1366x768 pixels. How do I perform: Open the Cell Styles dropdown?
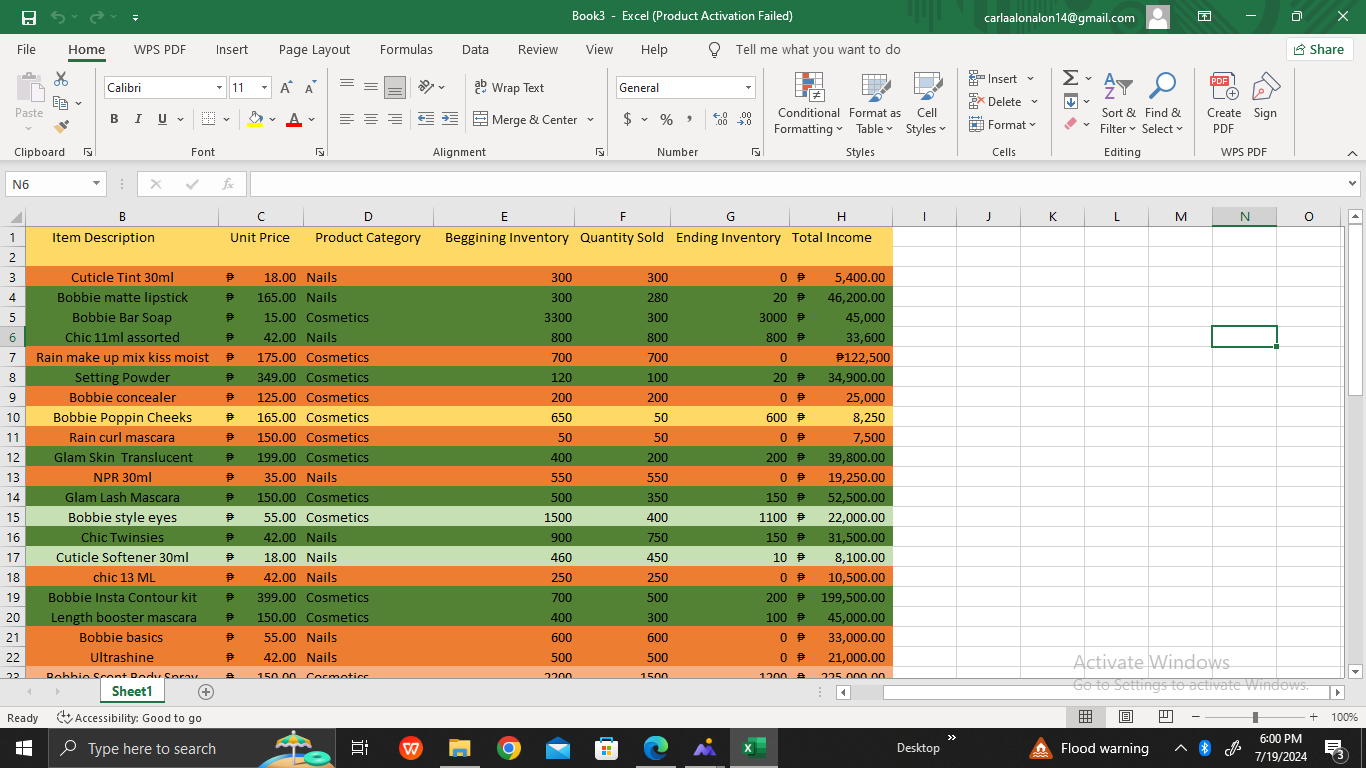927,103
